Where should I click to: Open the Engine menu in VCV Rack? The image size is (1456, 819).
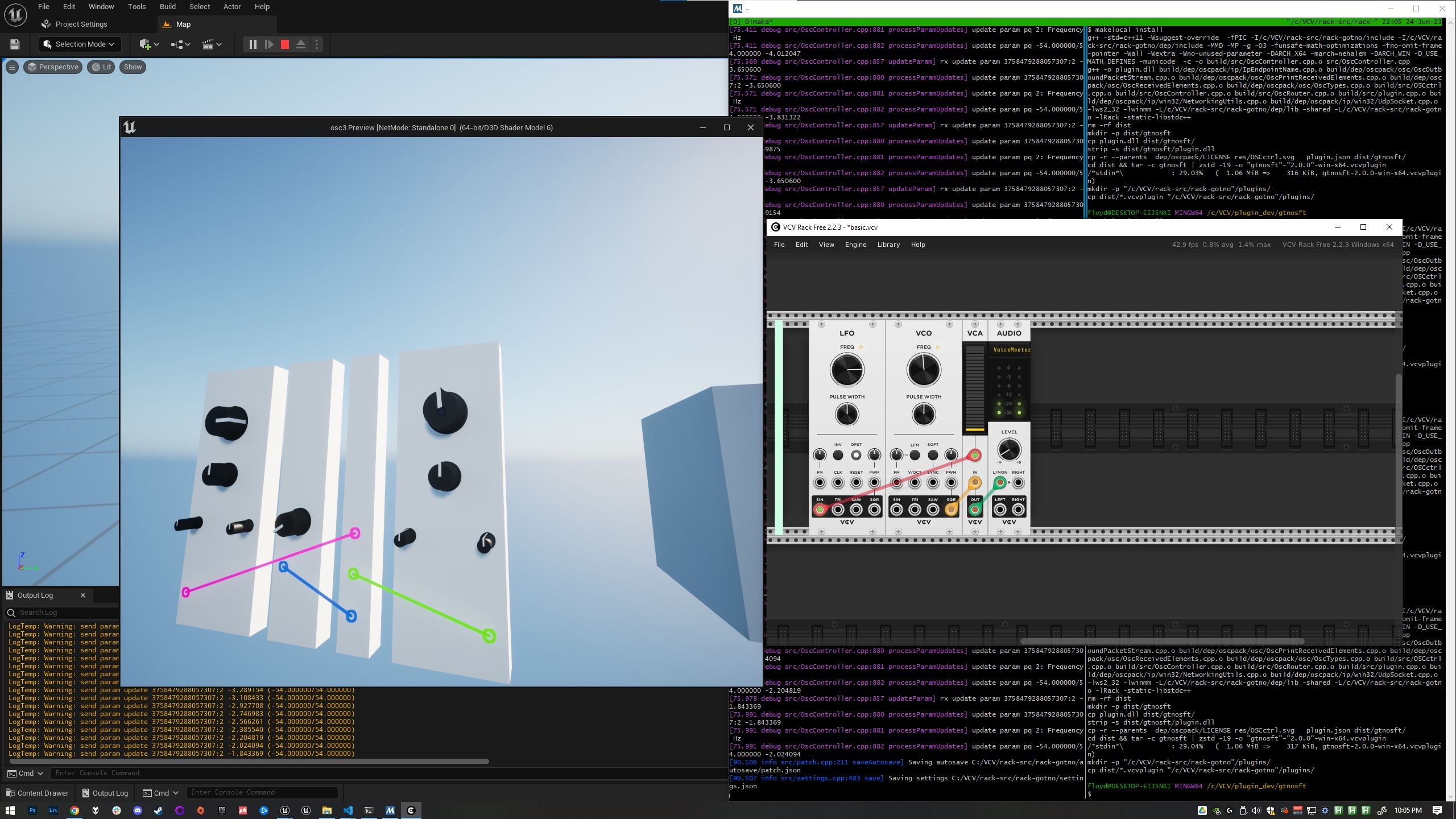click(x=855, y=245)
